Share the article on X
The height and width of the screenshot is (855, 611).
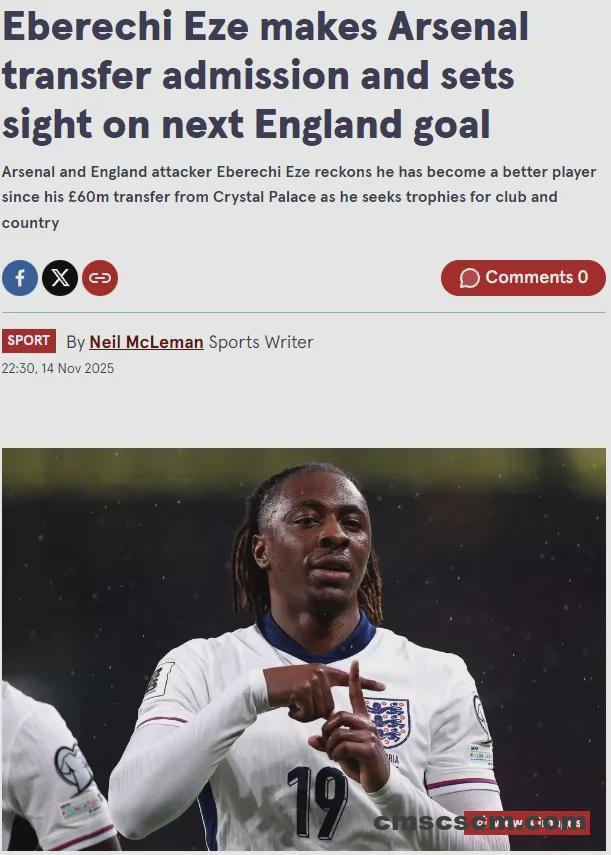(60, 278)
